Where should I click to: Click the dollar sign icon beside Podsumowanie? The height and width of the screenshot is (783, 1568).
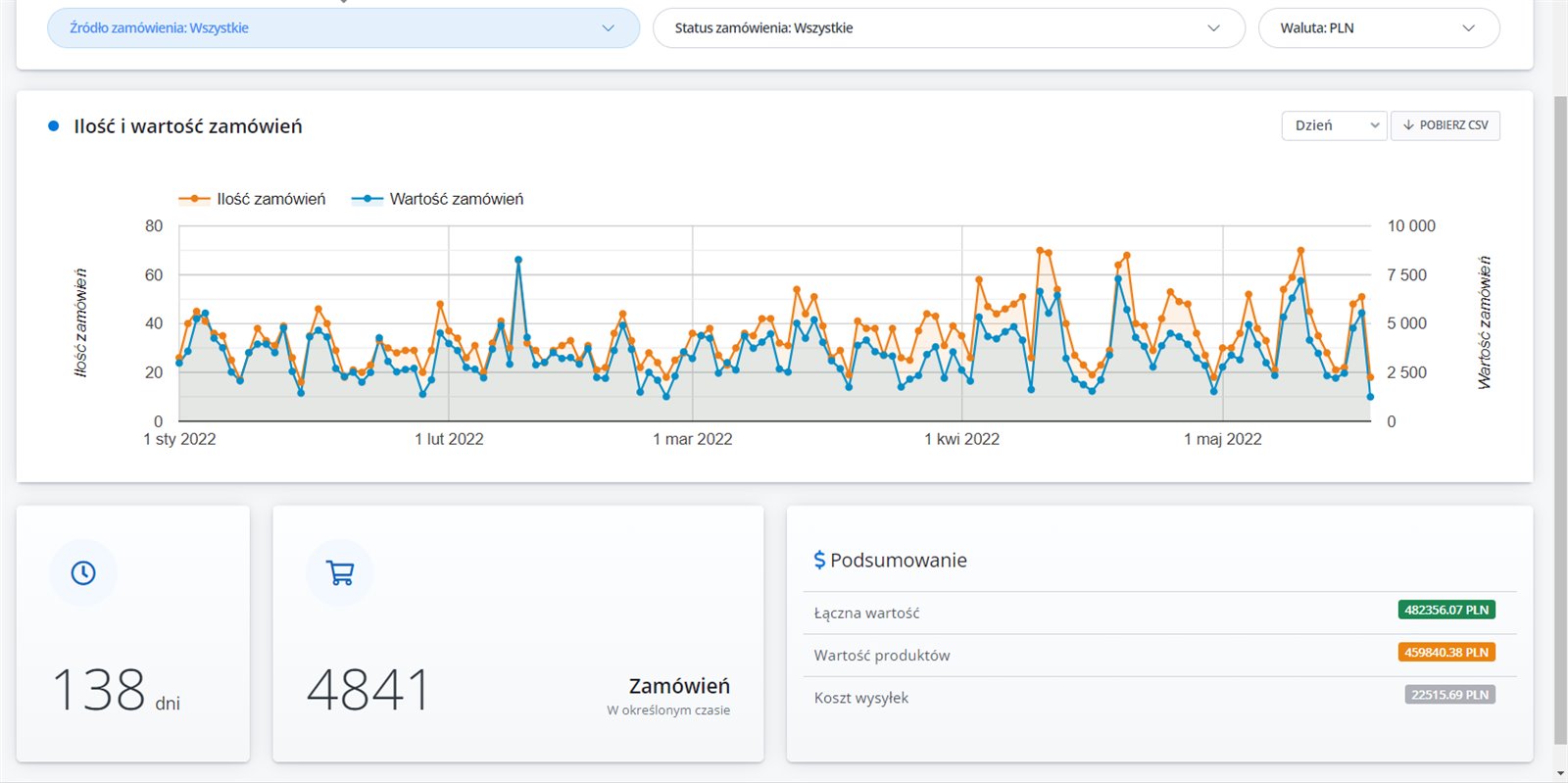pyautogui.click(x=819, y=560)
